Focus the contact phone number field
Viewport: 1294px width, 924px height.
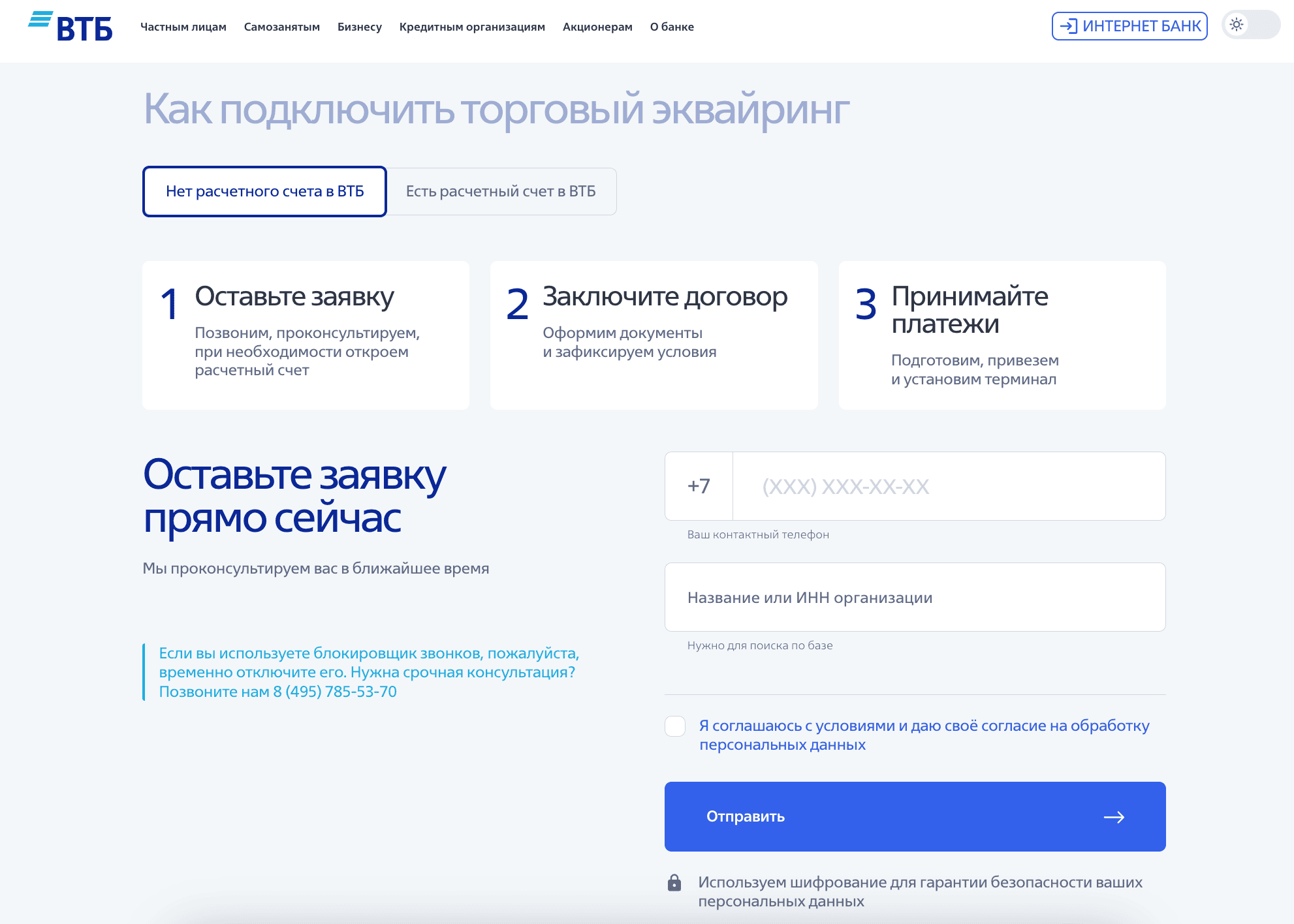click(x=948, y=487)
